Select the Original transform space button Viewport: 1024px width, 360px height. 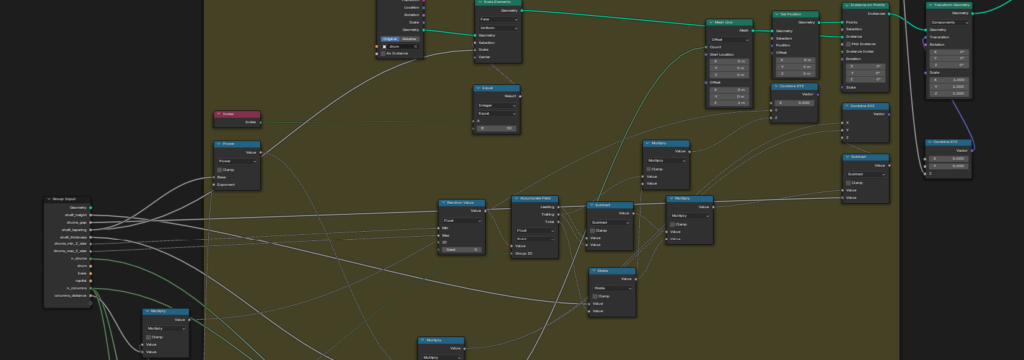[x=390, y=39]
